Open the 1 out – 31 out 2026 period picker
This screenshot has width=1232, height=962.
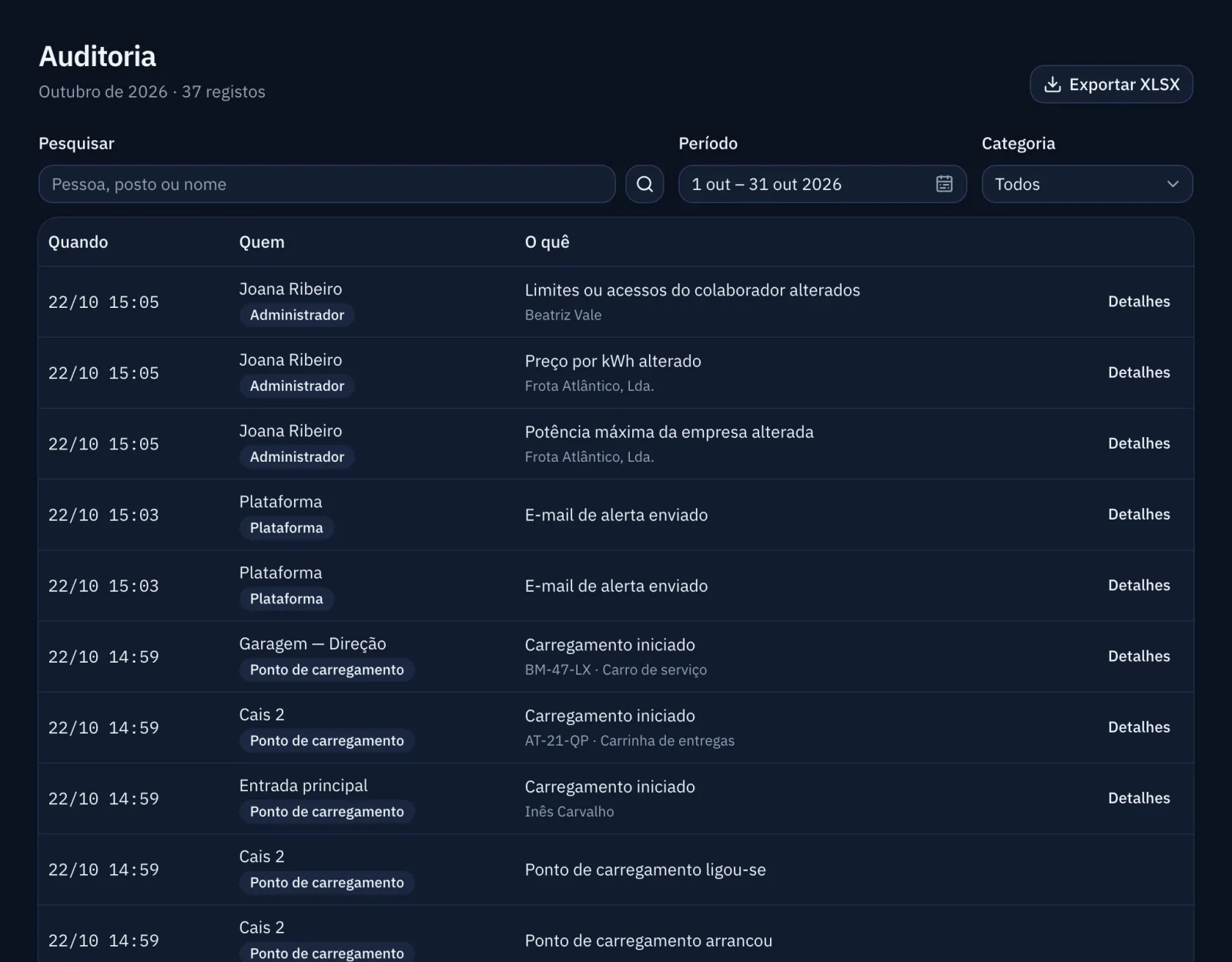[822, 184]
